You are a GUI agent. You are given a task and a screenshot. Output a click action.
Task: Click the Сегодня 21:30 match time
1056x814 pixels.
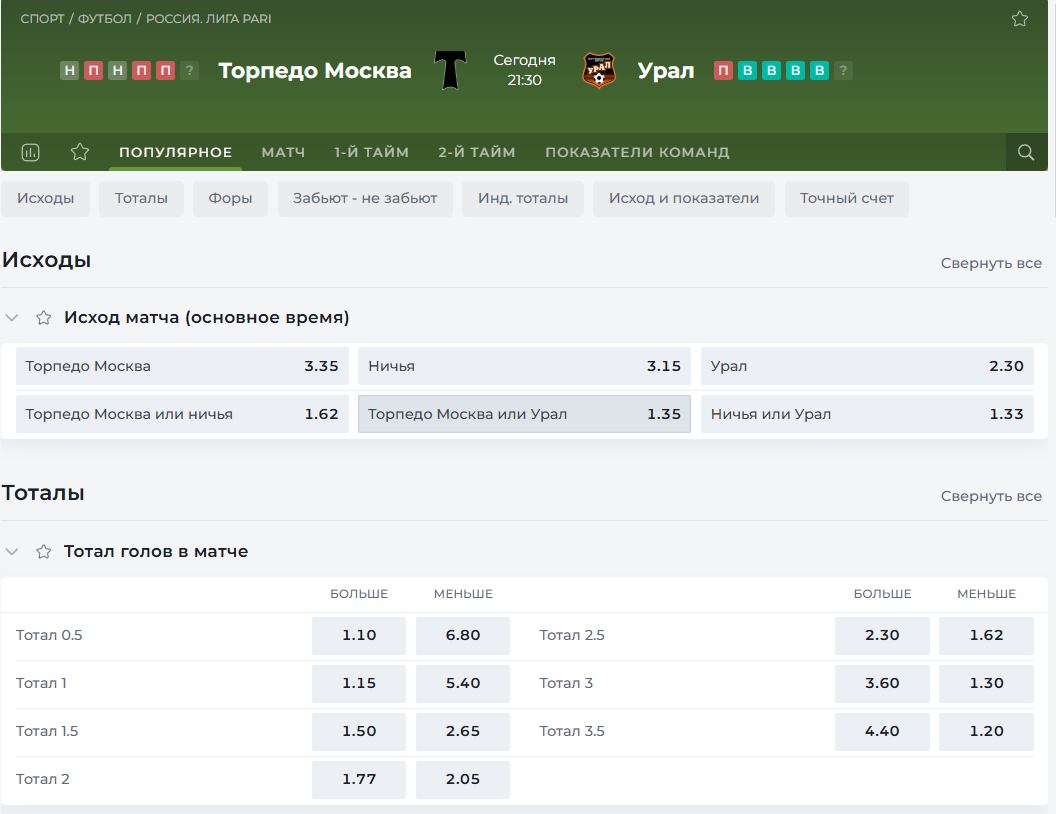tap(524, 70)
